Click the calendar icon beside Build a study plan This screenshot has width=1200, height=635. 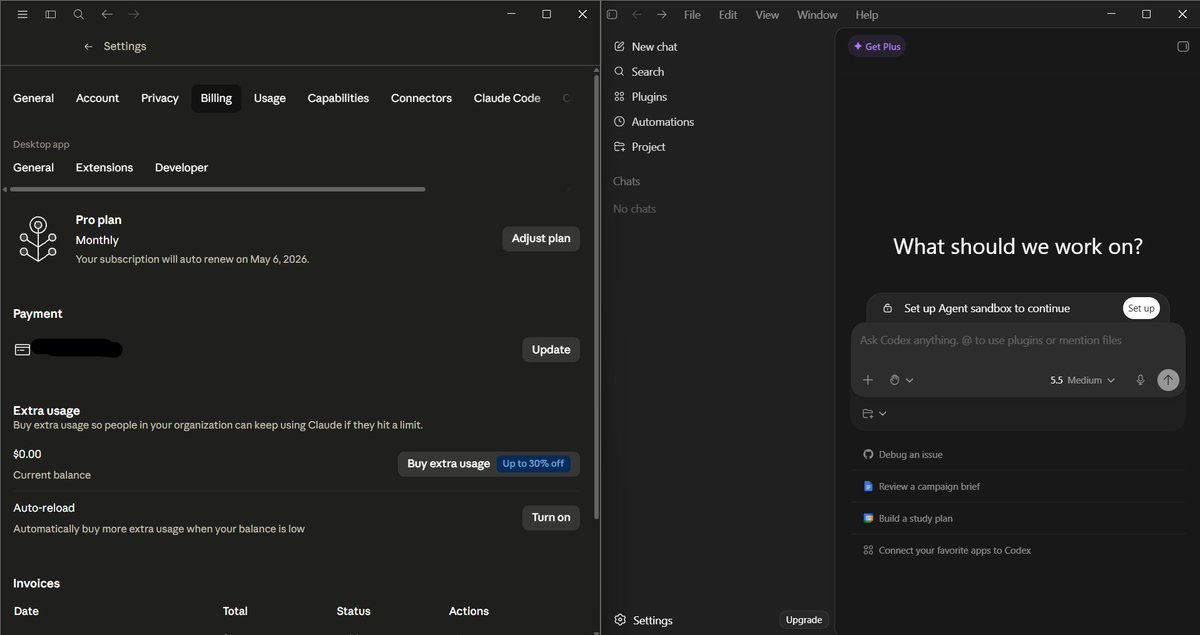pyautogui.click(x=868, y=518)
